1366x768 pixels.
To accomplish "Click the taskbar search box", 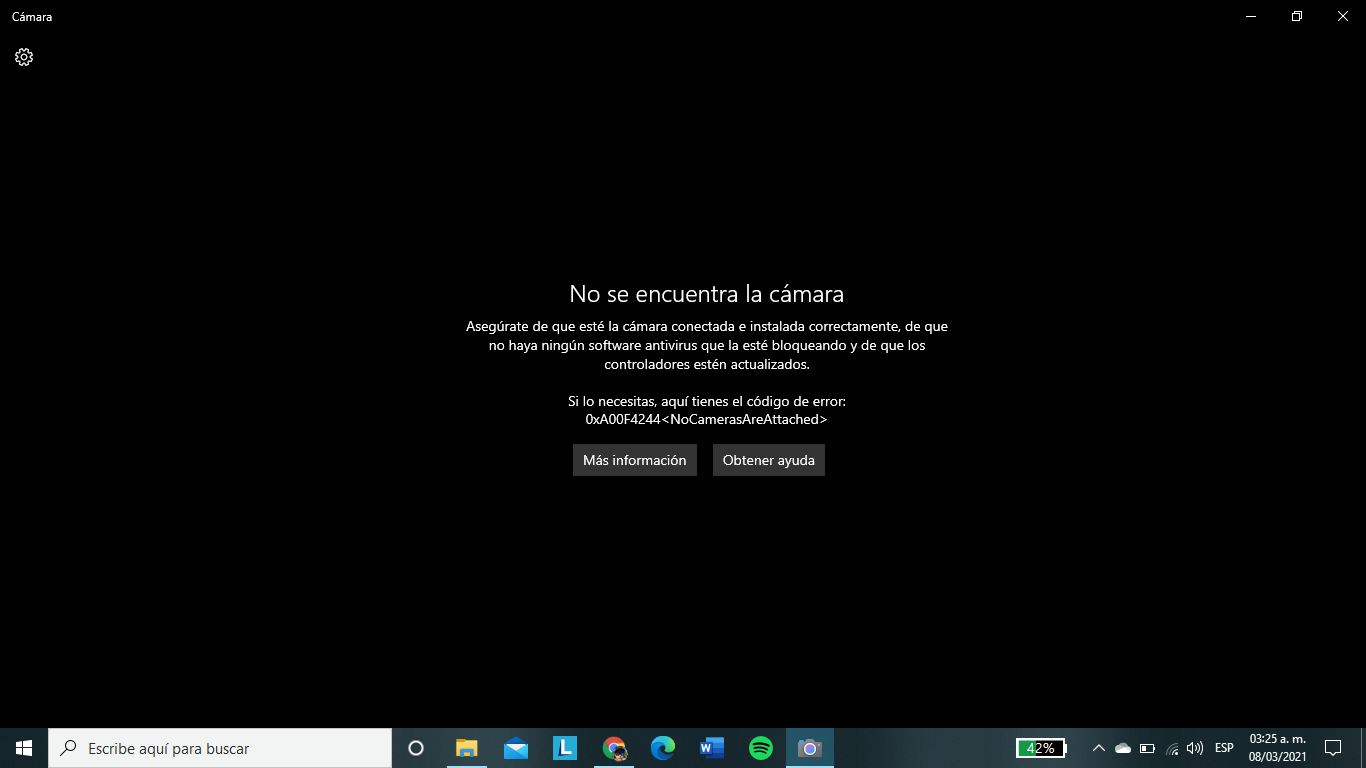I will click(x=220, y=748).
